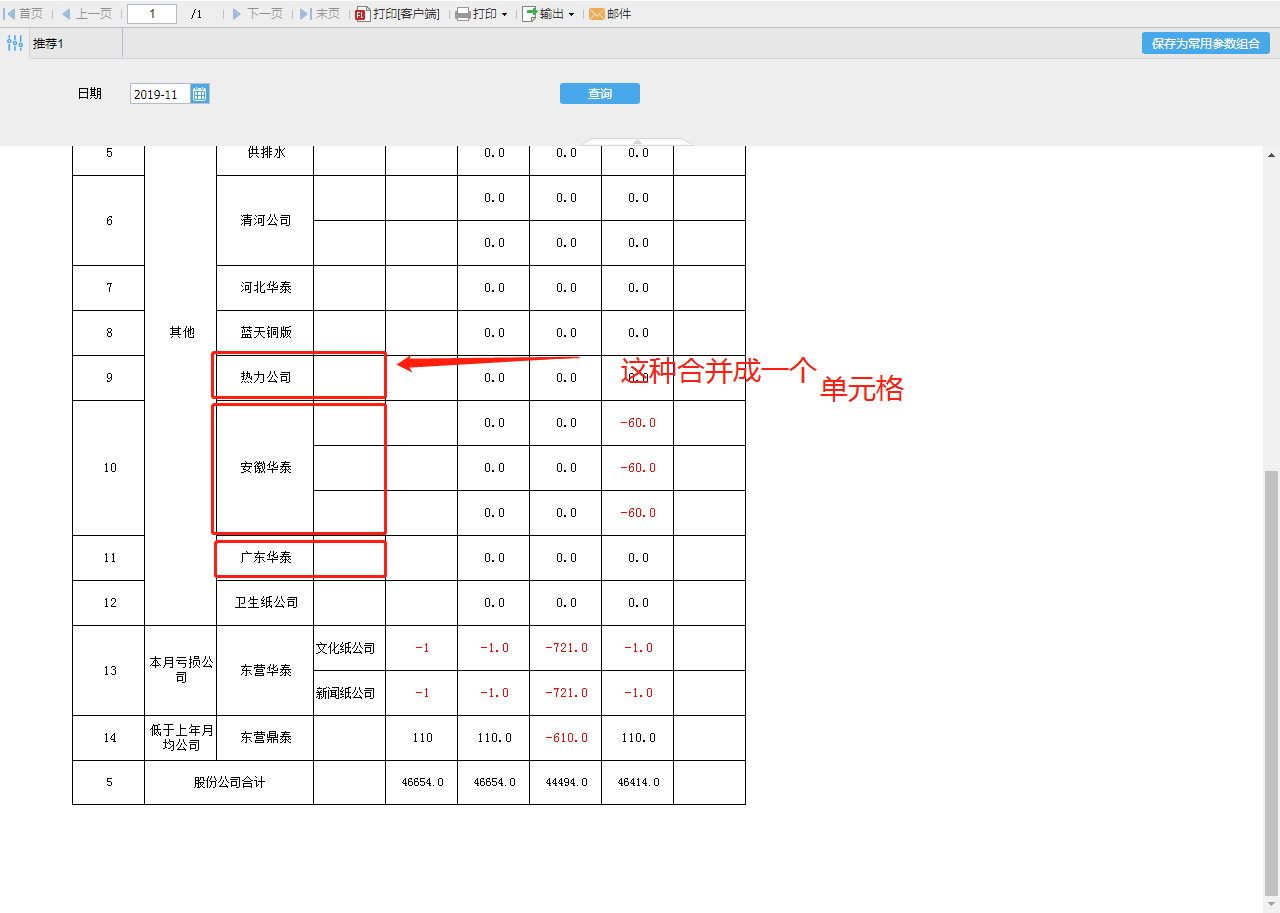Click the 股份公司合计 total cell
This screenshot has height=913, width=1280.
tap(229, 782)
